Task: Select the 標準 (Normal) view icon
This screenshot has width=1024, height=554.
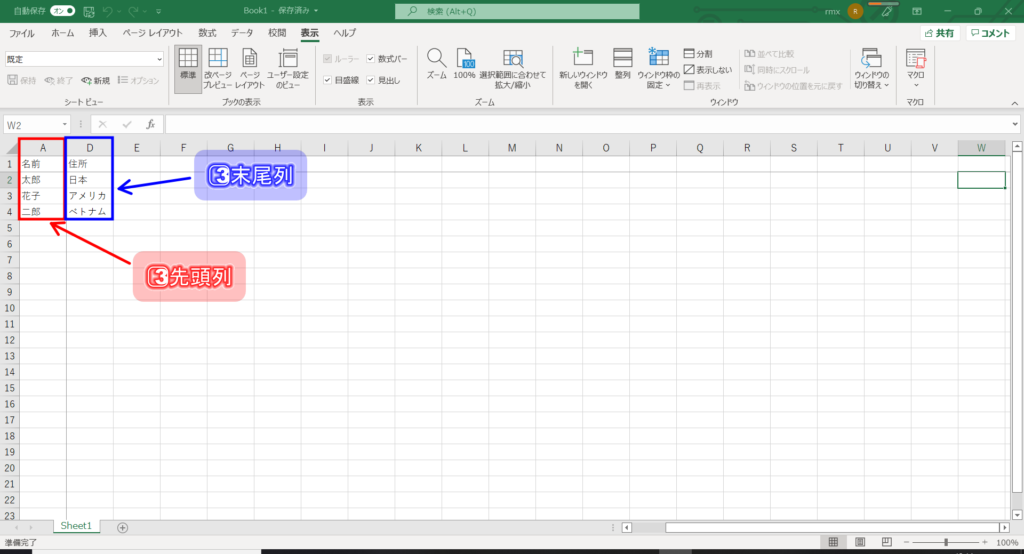Action: click(187, 68)
